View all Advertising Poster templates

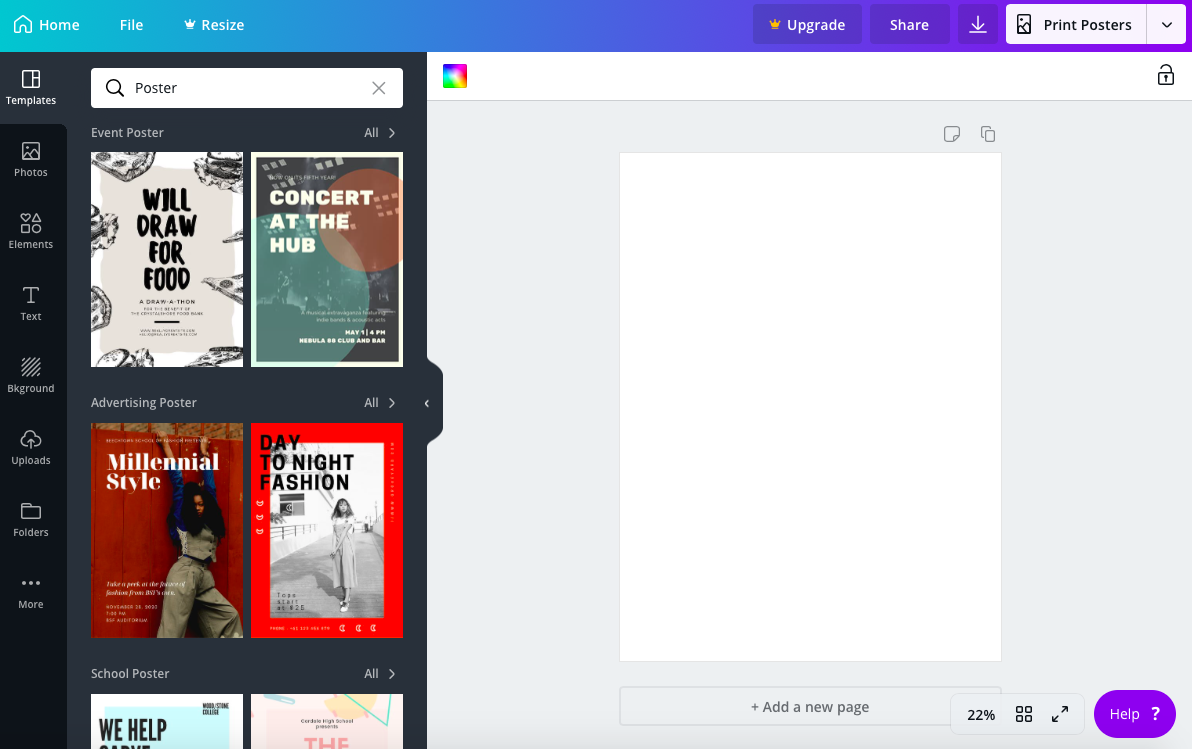(x=380, y=403)
